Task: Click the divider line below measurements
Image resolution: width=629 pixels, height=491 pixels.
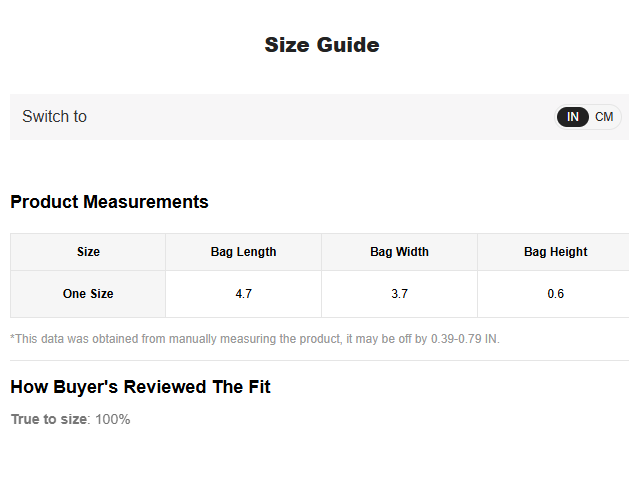Action: tap(319, 360)
